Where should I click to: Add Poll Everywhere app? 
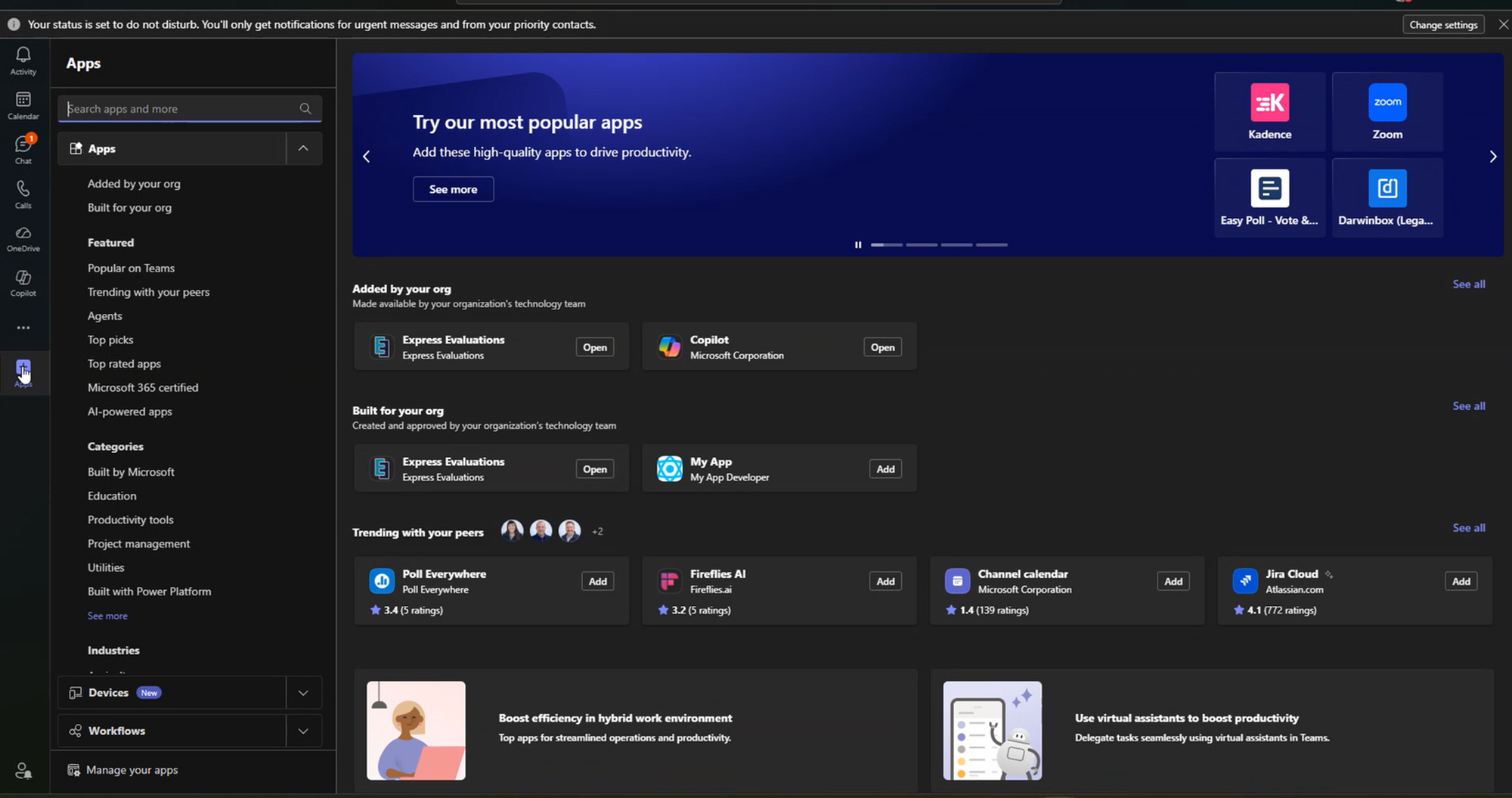[597, 581]
